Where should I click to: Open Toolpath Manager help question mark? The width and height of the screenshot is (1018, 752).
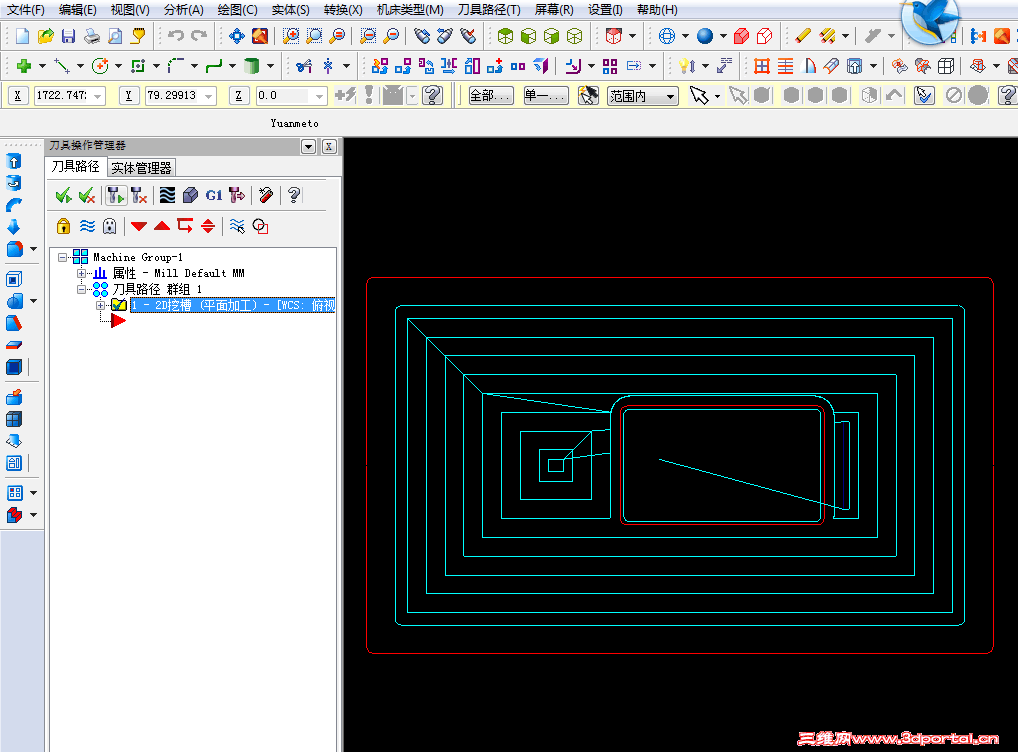[294, 195]
